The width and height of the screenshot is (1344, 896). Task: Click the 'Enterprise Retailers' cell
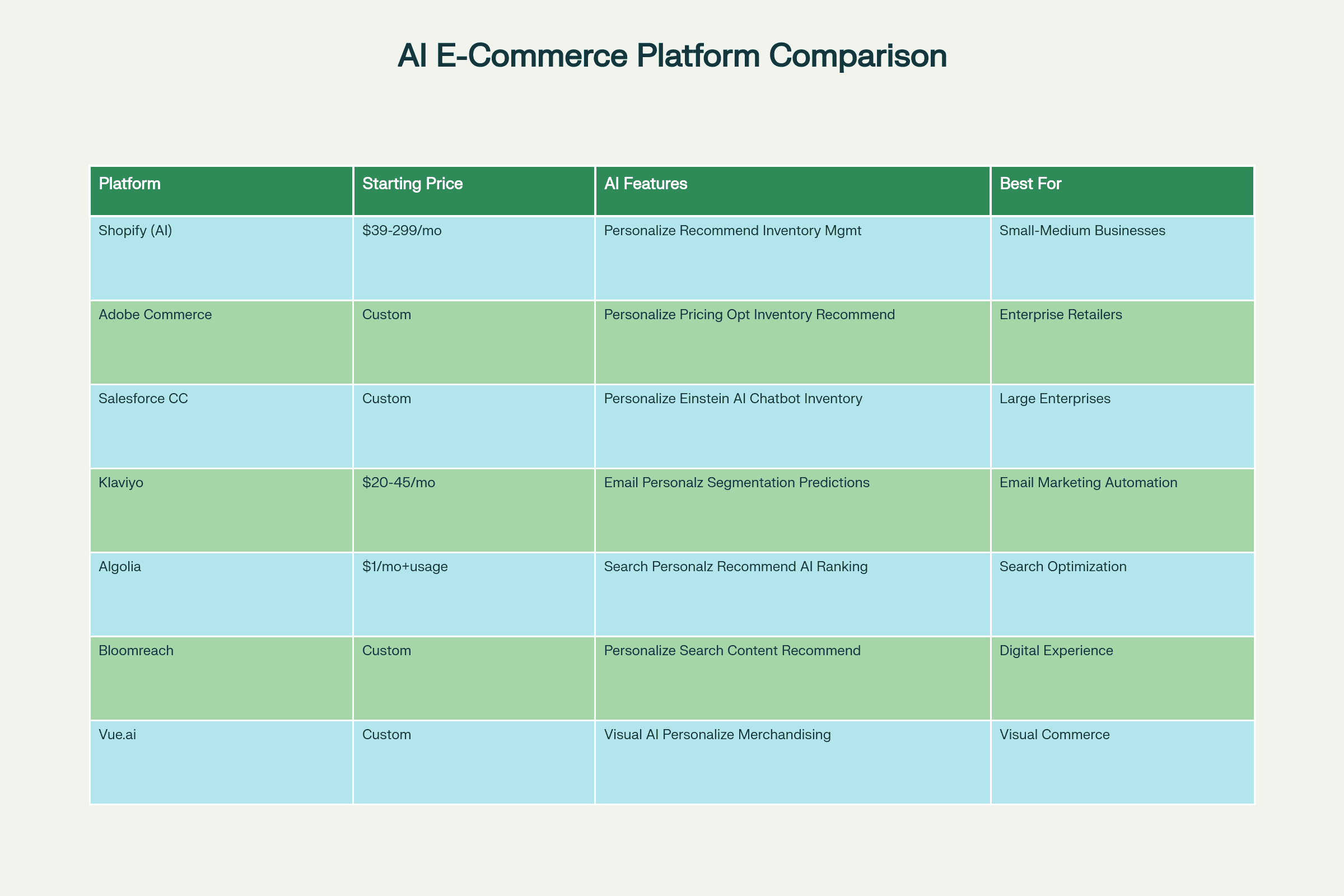1122,342
